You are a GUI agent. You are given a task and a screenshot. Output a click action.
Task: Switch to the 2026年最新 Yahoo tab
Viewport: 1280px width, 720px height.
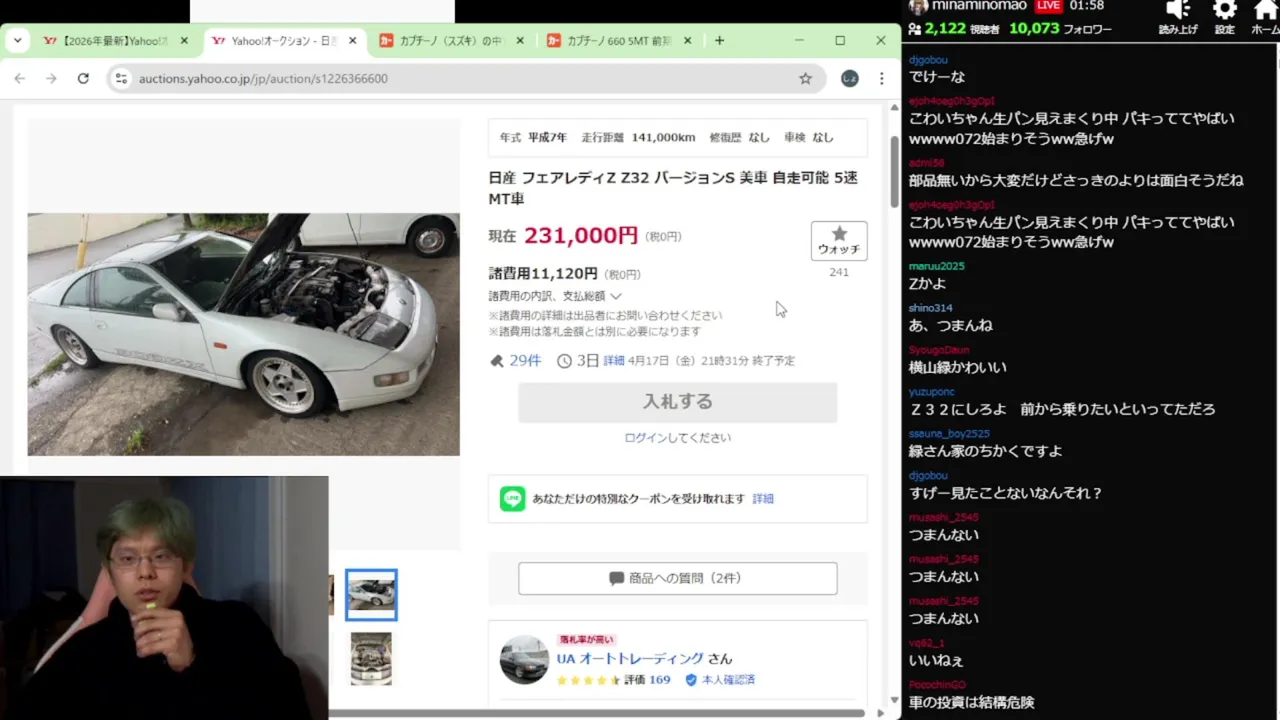click(x=115, y=41)
